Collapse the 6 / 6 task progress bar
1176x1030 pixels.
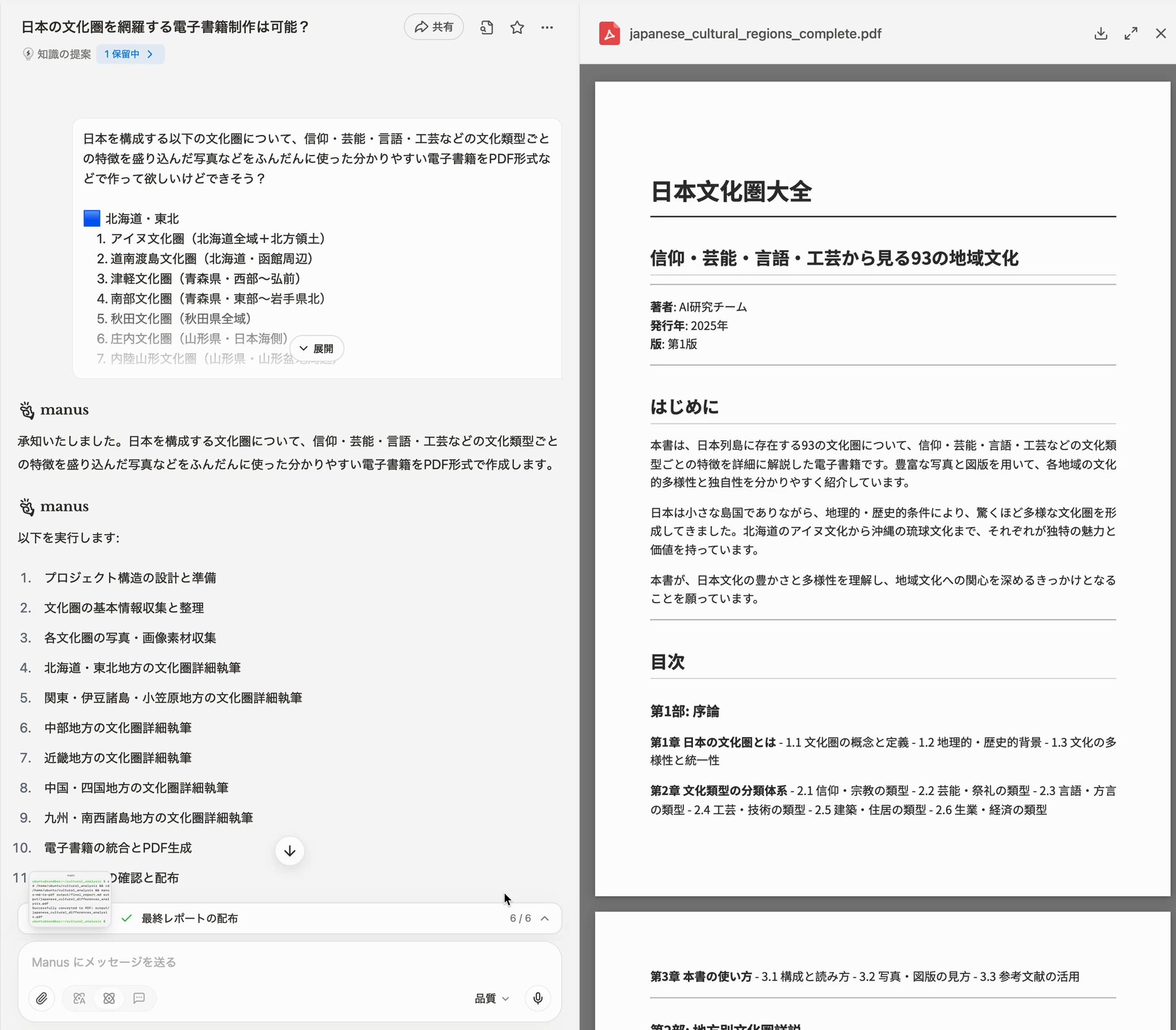pos(545,919)
